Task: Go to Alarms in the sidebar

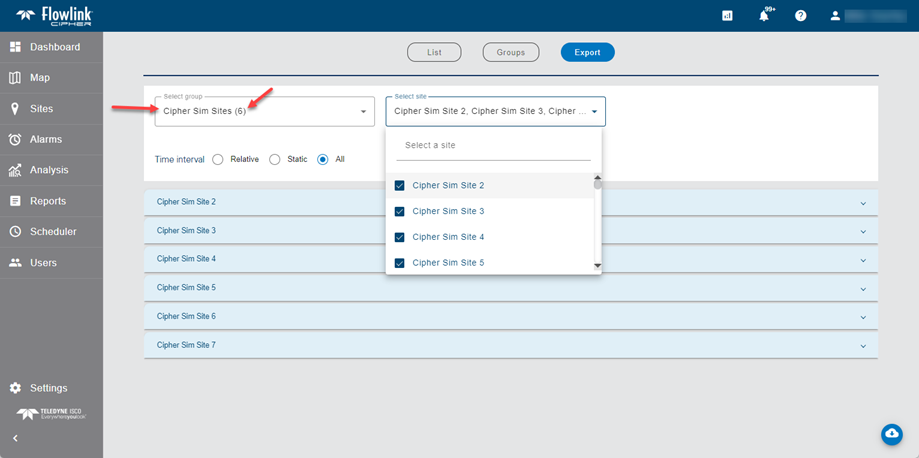Action: click(45, 139)
